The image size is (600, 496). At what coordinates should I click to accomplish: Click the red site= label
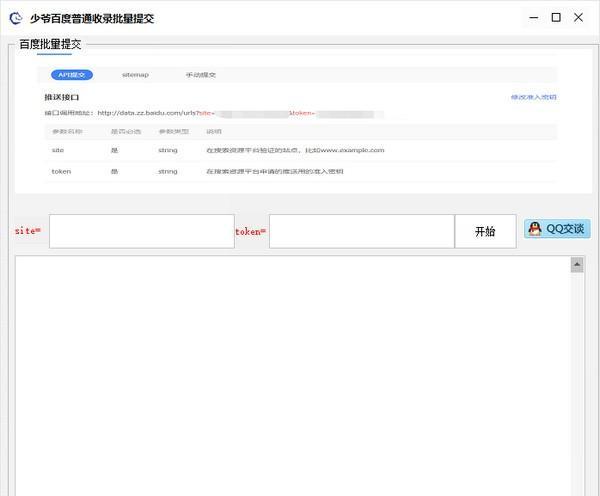coord(28,231)
